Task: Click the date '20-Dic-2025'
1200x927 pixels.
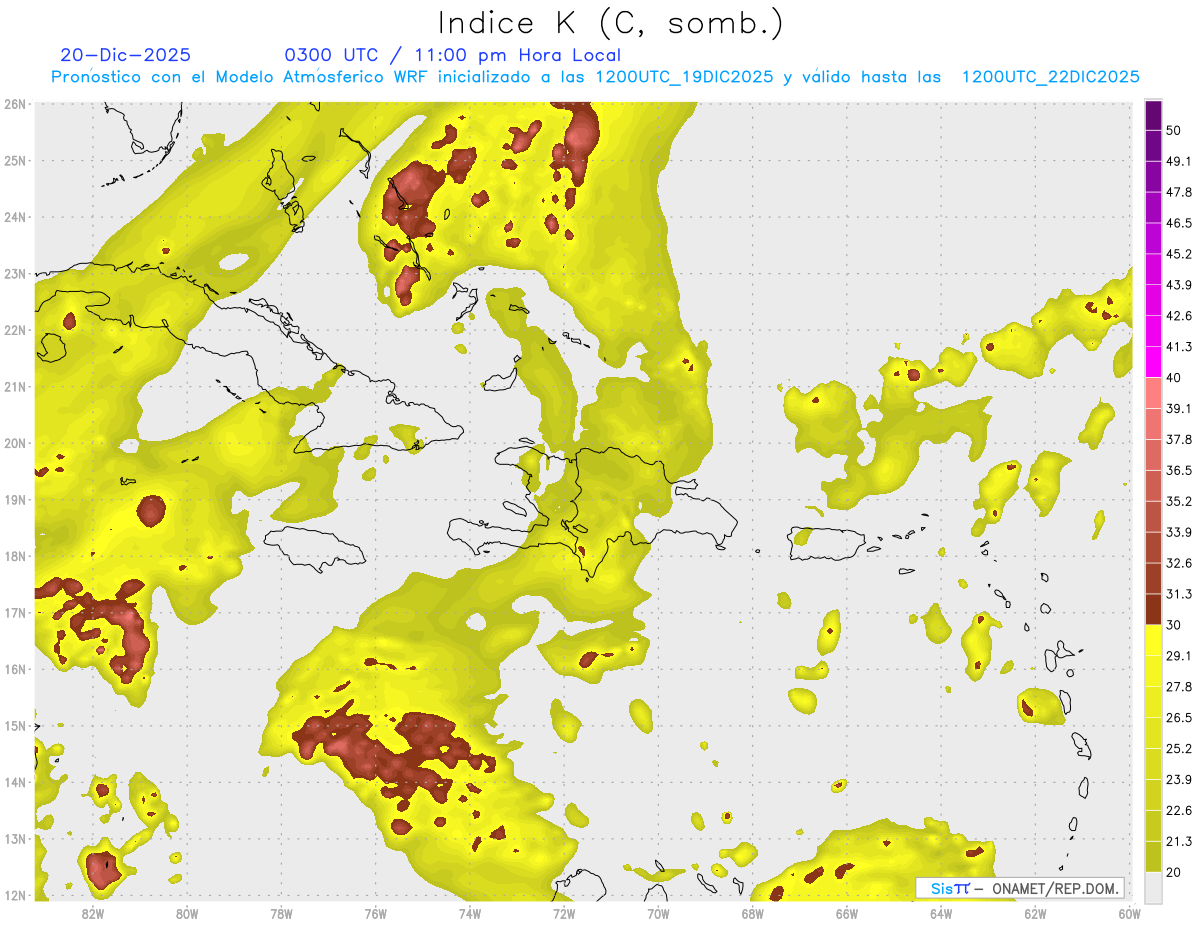Action: (x=125, y=55)
